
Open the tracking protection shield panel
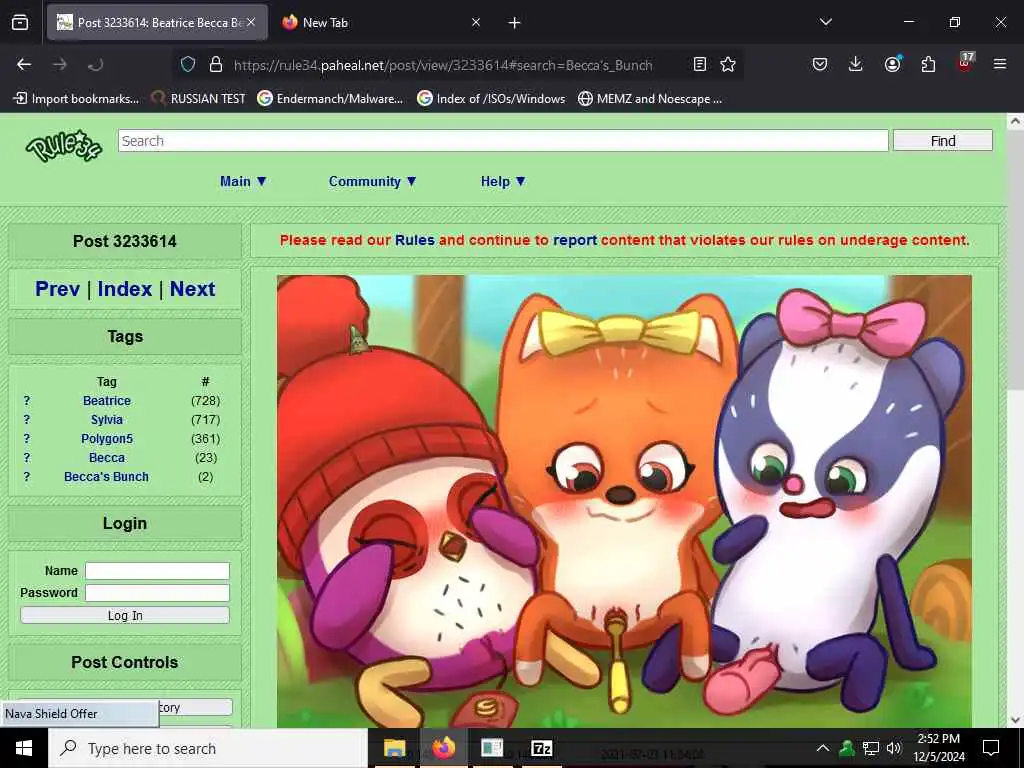point(188,64)
